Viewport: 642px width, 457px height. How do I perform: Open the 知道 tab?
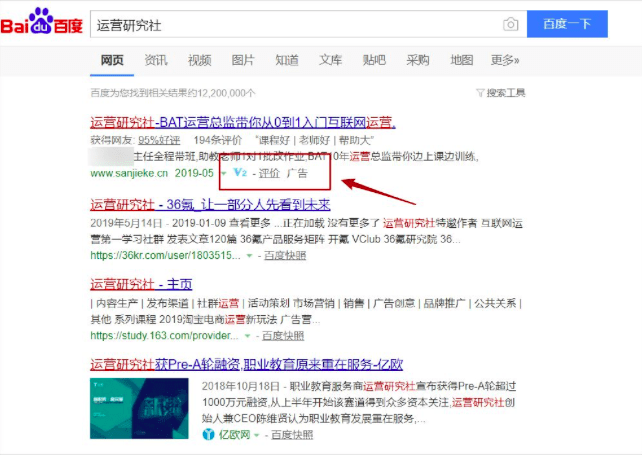[287, 61]
